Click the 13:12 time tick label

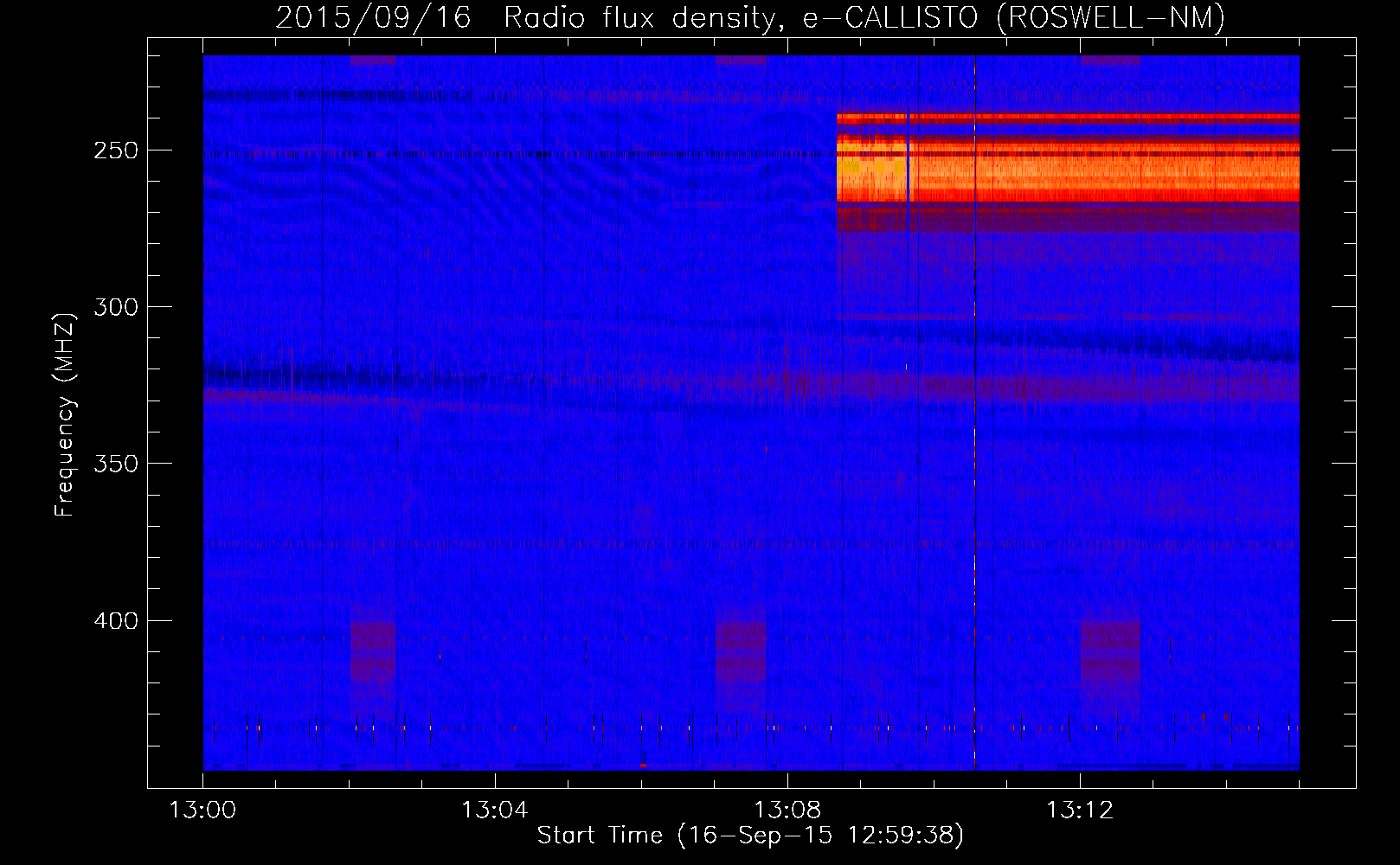pyautogui.click(x=1079, y=811)
